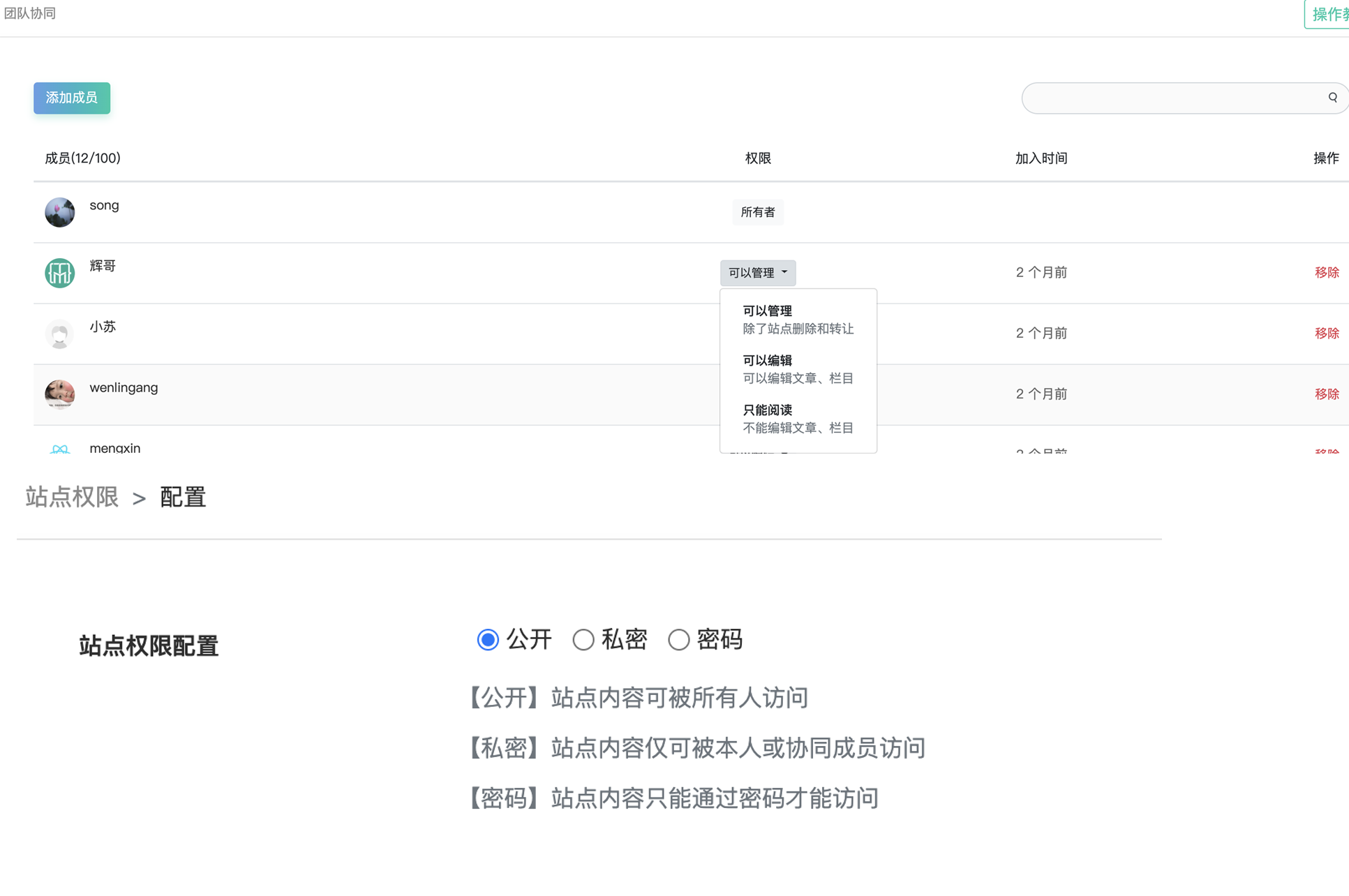Select the 私密 radio option

tap(583, 639)
